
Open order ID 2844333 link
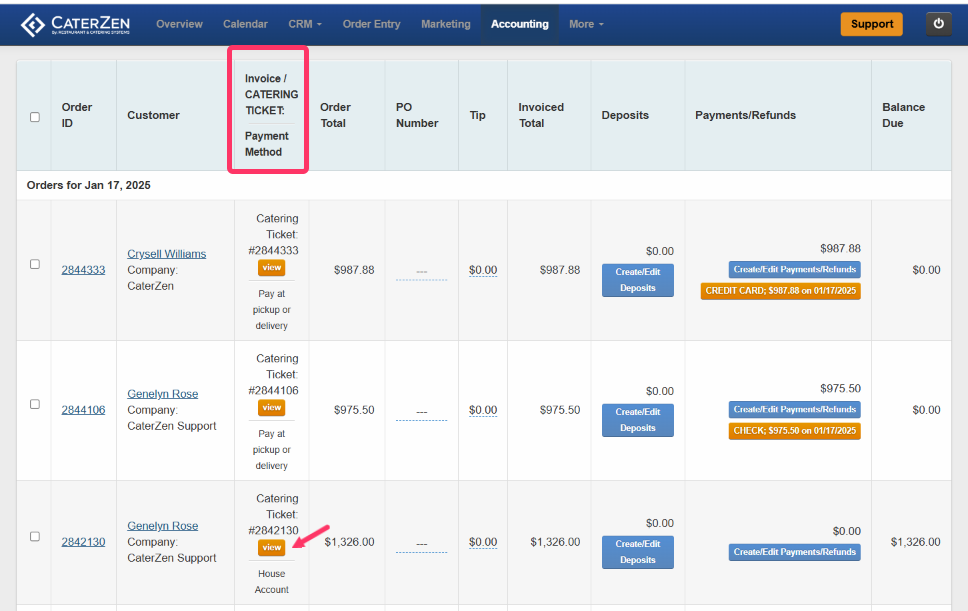click(x=83, y=270)
